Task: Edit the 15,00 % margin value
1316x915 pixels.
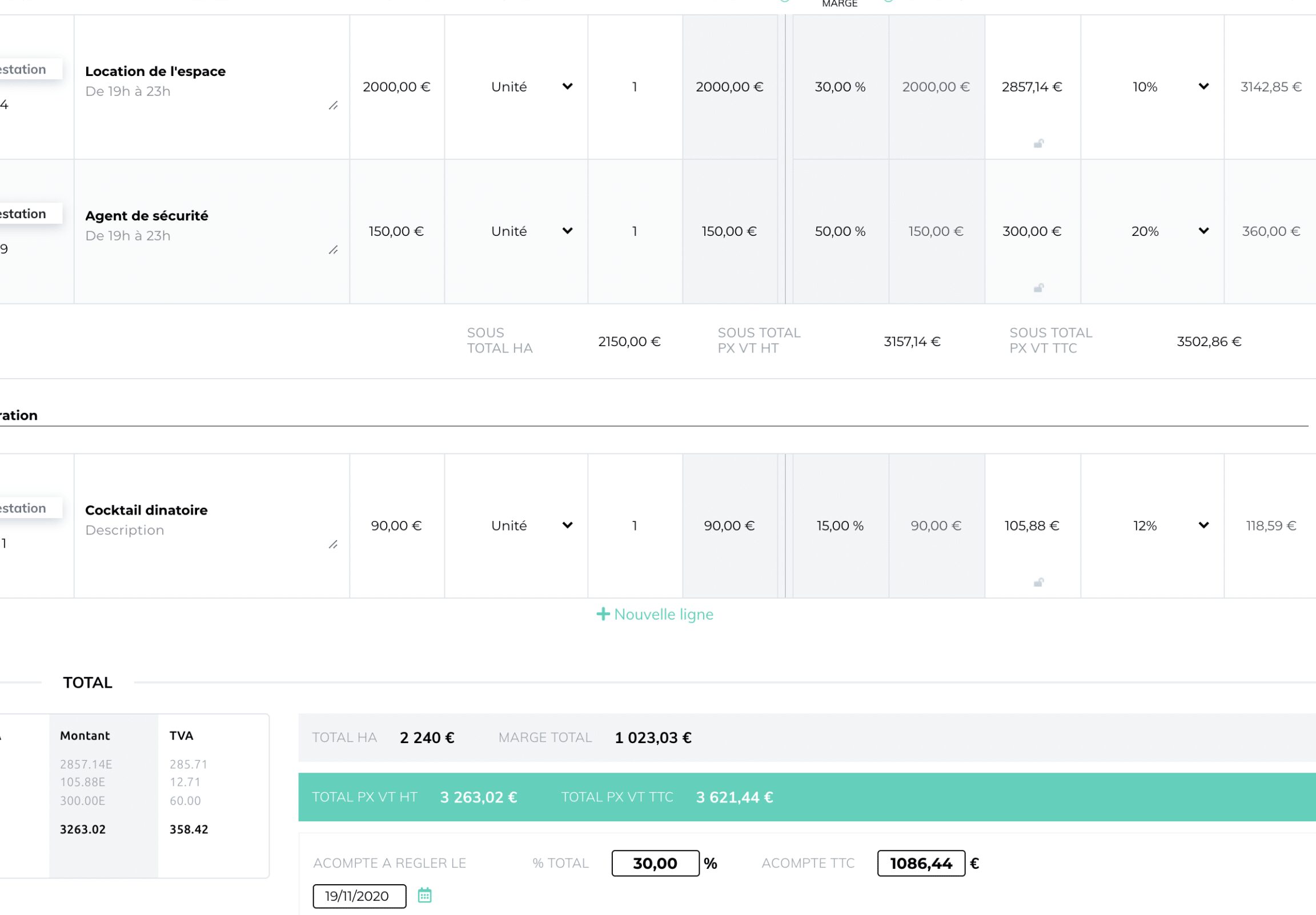Action: click(840, 526)
